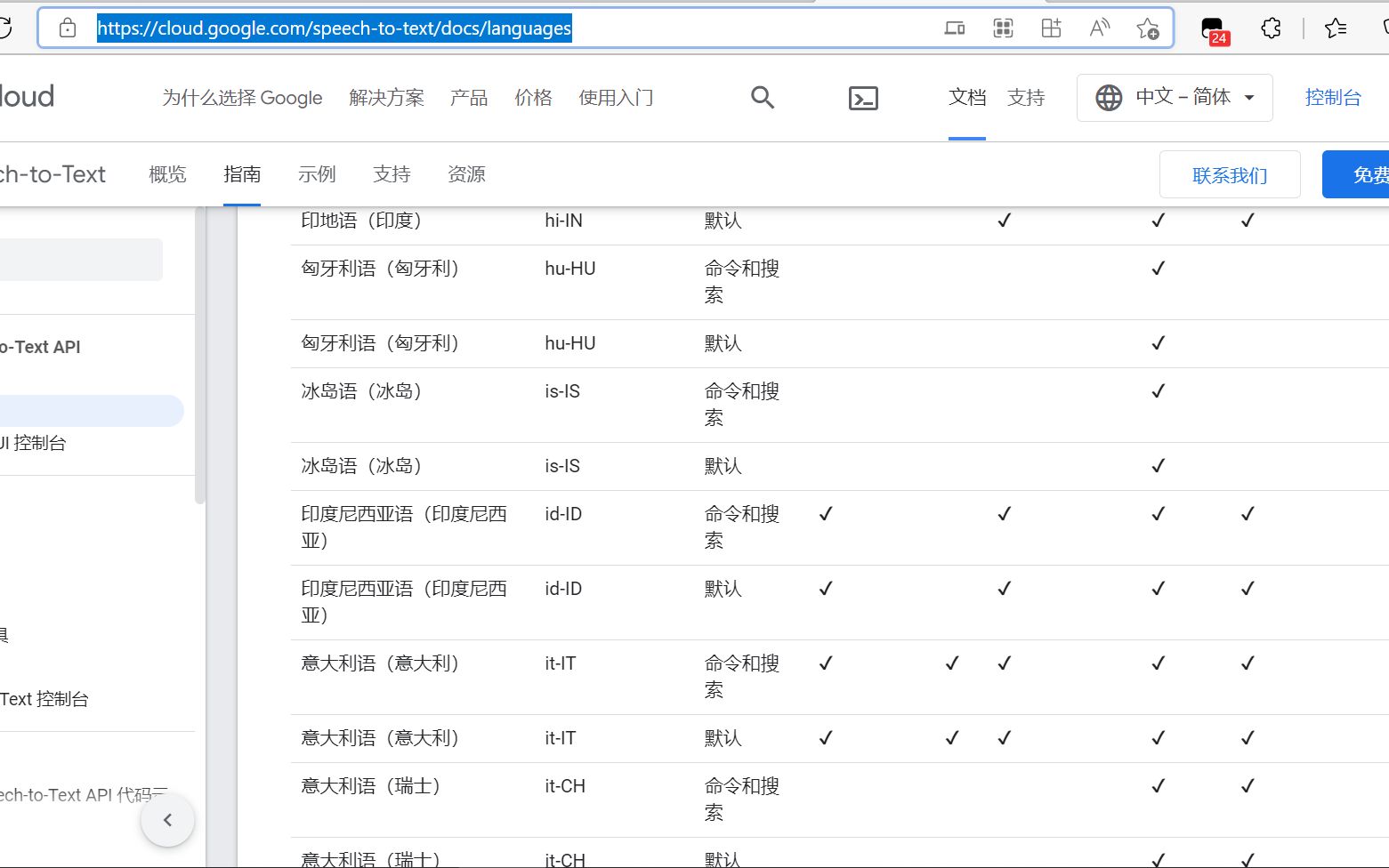Add page to favorites star icon
The height and width of the screenshot is (868, 1389).
pos(1148,28)
